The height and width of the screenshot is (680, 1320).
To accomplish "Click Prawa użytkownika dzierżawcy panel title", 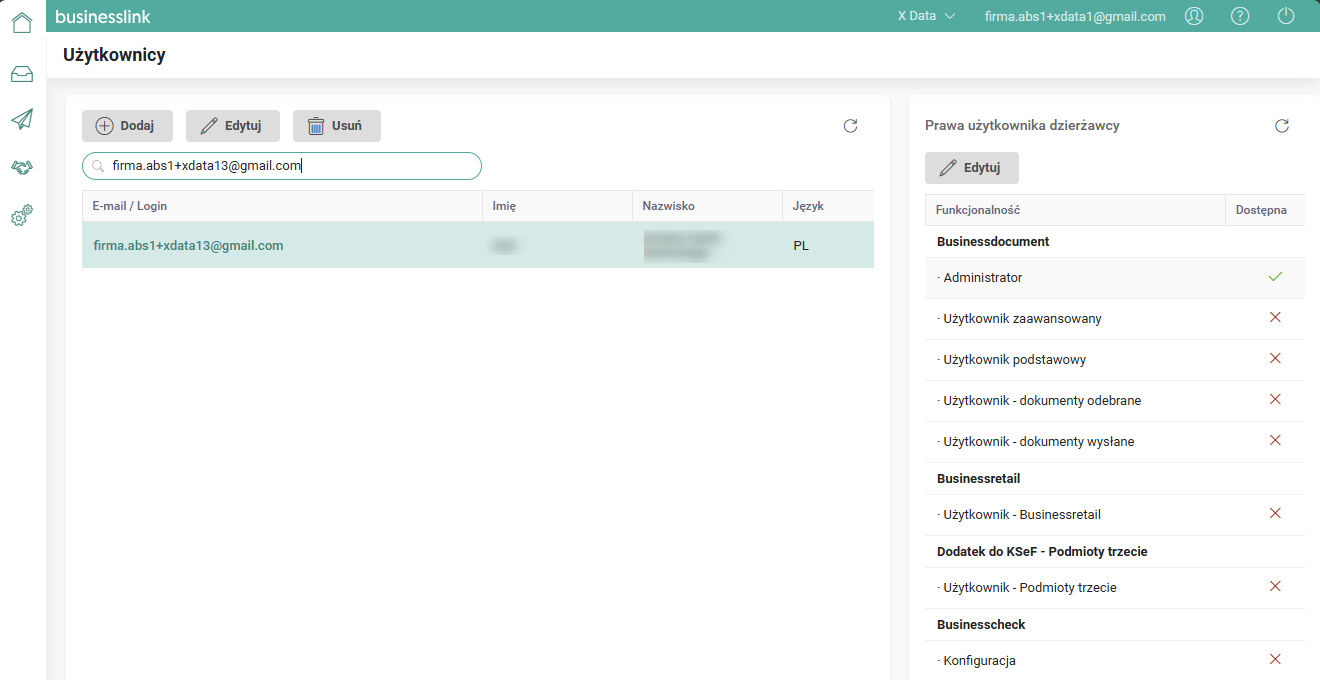I will [x=1022, y=126].
